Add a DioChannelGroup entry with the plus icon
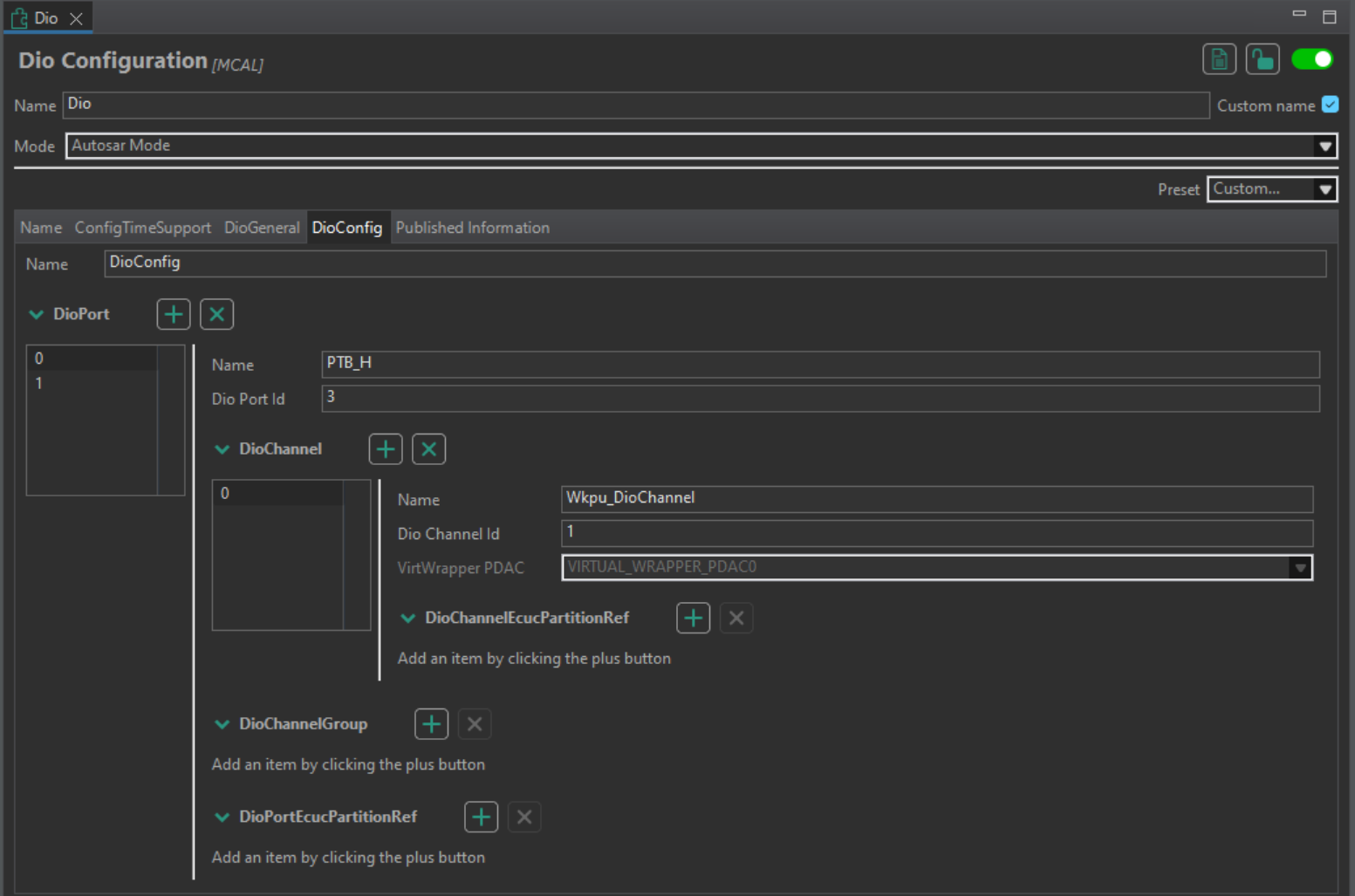The width and height of the screenshot is (1355, 896). click(430, 723)
